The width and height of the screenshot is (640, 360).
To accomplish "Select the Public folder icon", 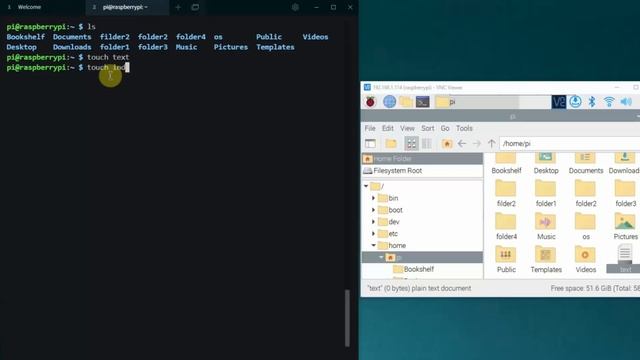I will (506, 259).
